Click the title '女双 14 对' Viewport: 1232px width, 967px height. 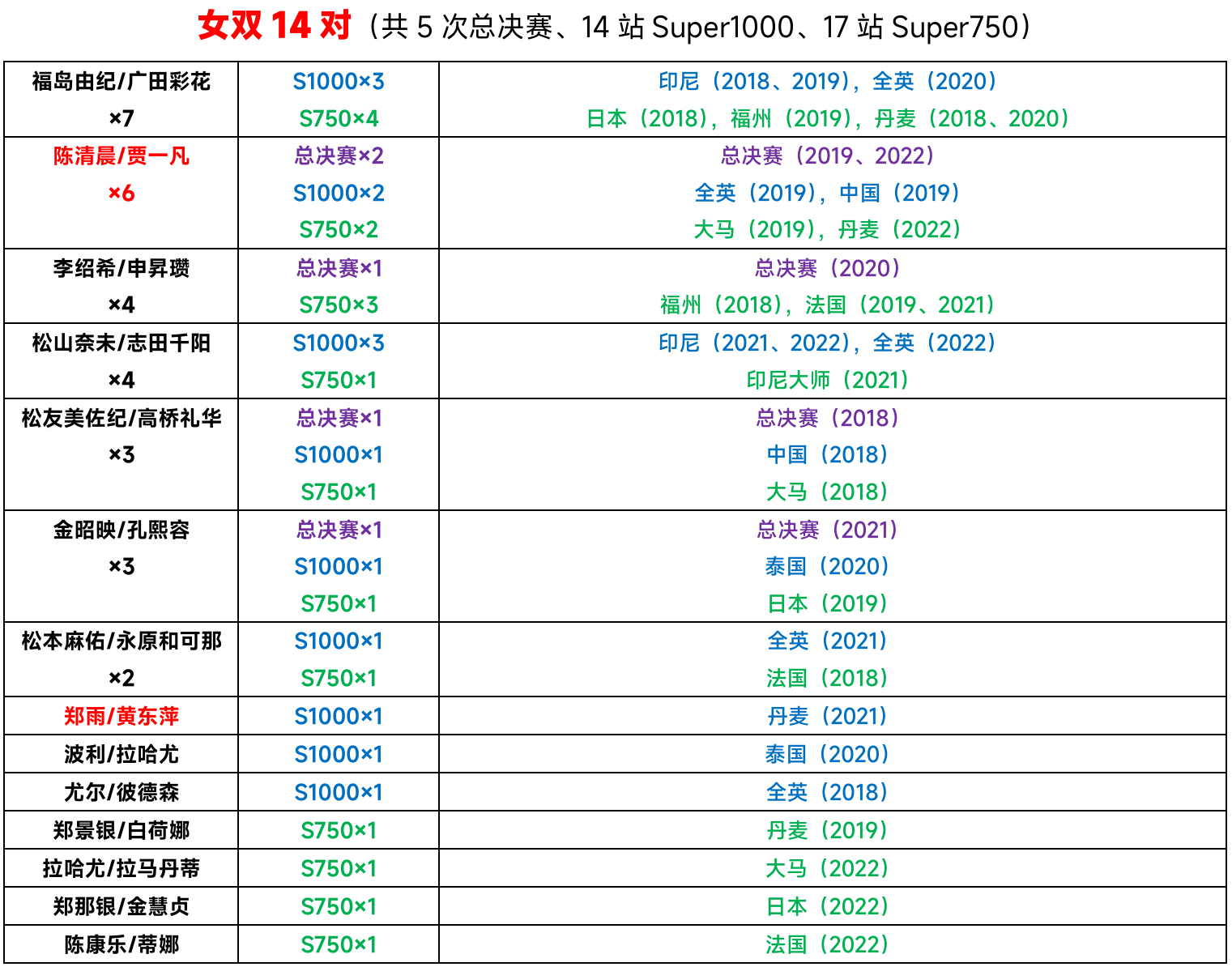pos(275,26)
